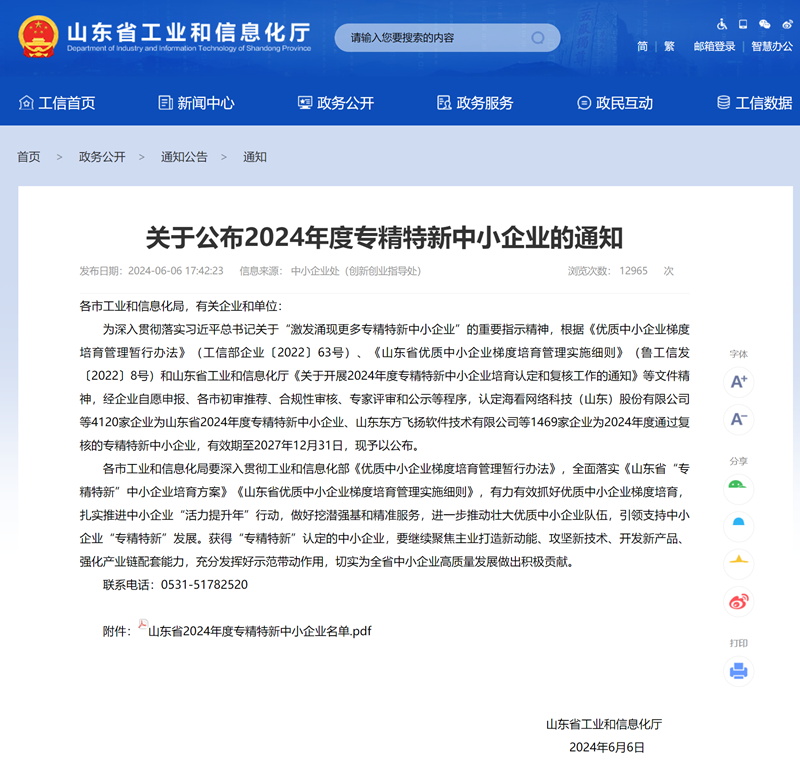Share the article via yellow QZone icon
Screen dimensions: 800x767
738,564
